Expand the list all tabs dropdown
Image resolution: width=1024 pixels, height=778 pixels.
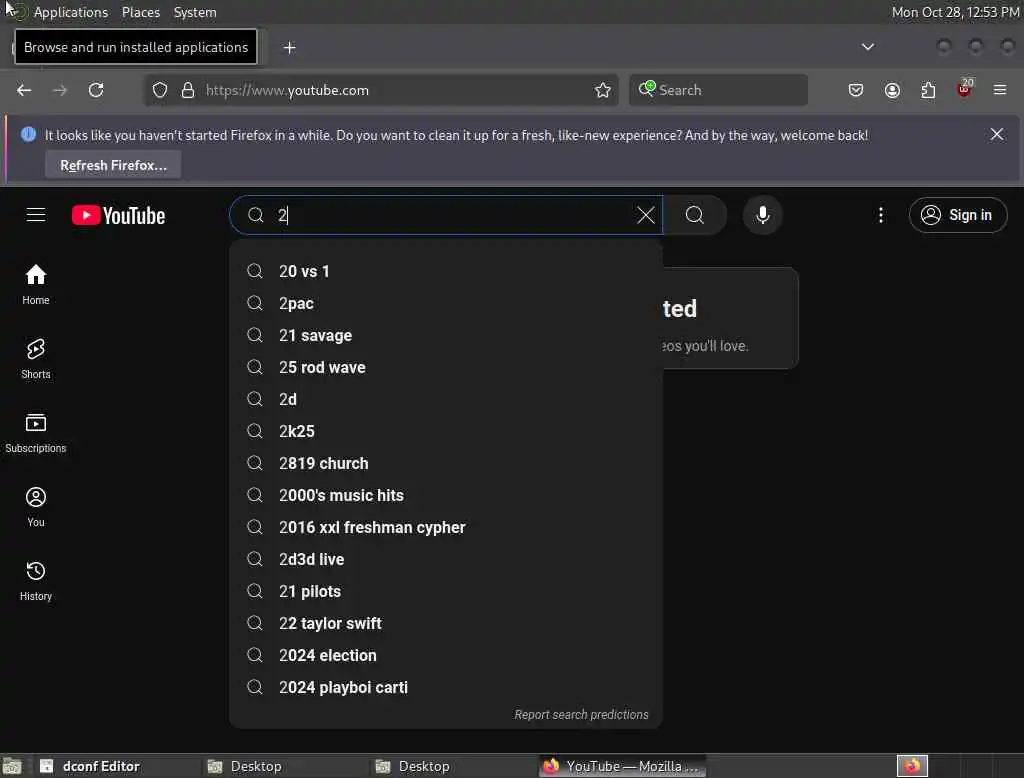click(x=867, y=47)
